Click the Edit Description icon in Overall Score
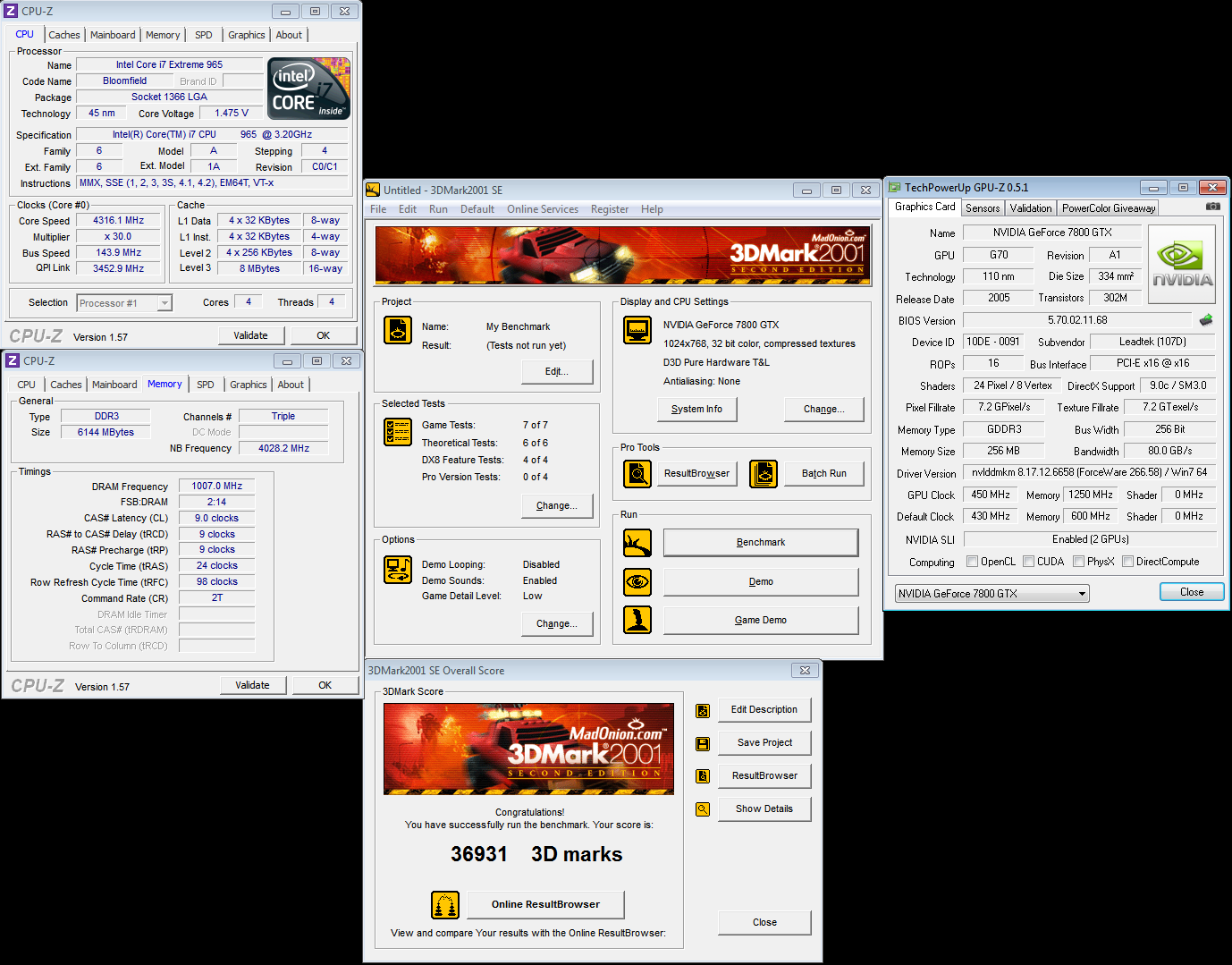 703,710
